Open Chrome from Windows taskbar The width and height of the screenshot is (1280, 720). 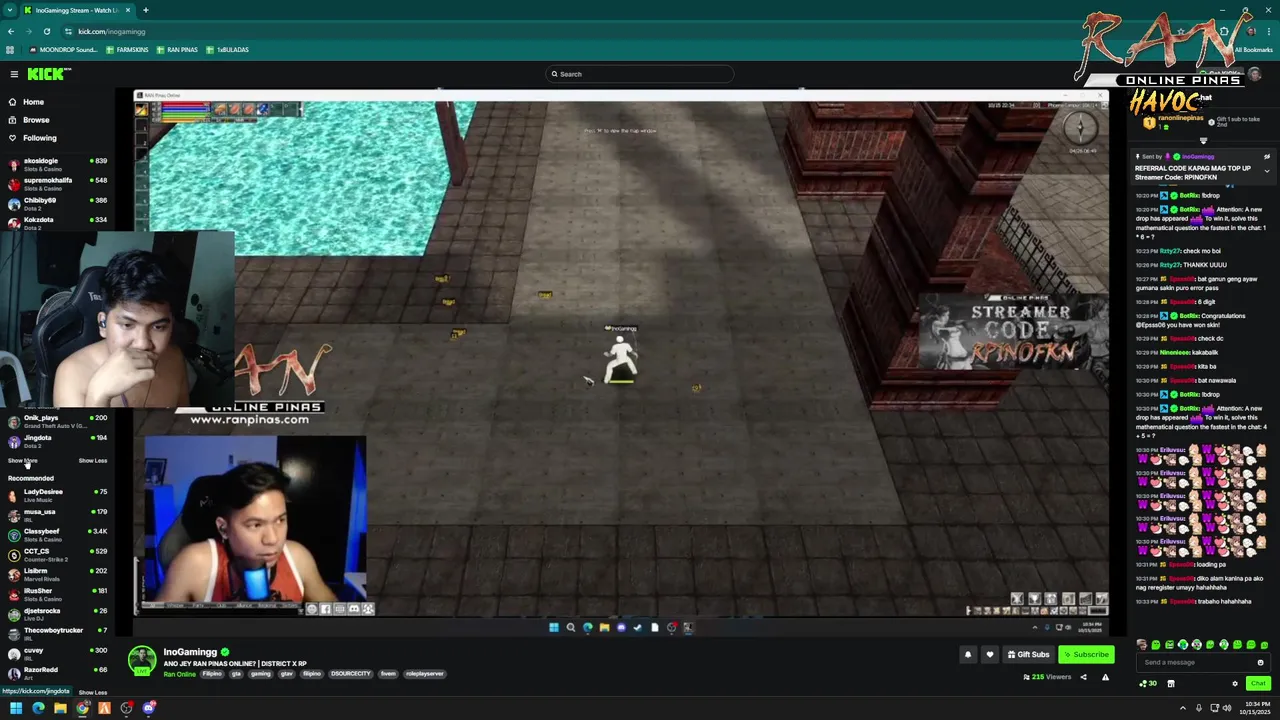click(82, 708)
